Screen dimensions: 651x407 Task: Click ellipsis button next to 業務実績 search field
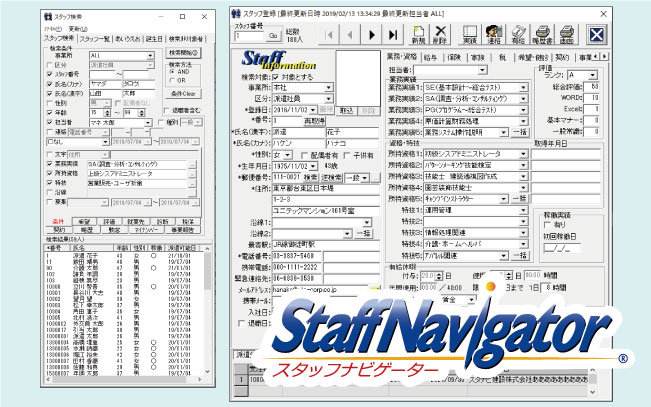[x=192, y=164]
